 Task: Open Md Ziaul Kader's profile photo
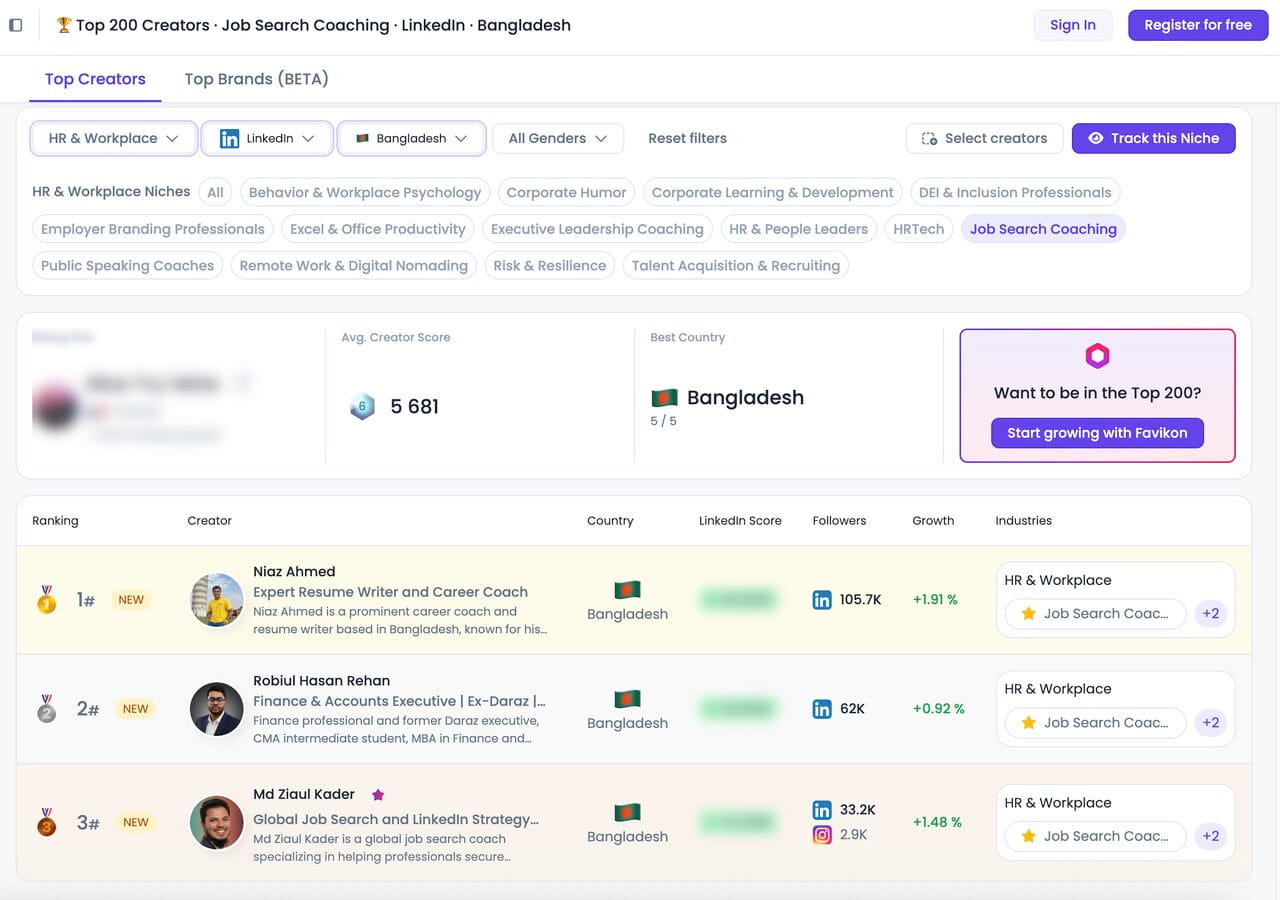pyautogui.click(x=217, y=822)
